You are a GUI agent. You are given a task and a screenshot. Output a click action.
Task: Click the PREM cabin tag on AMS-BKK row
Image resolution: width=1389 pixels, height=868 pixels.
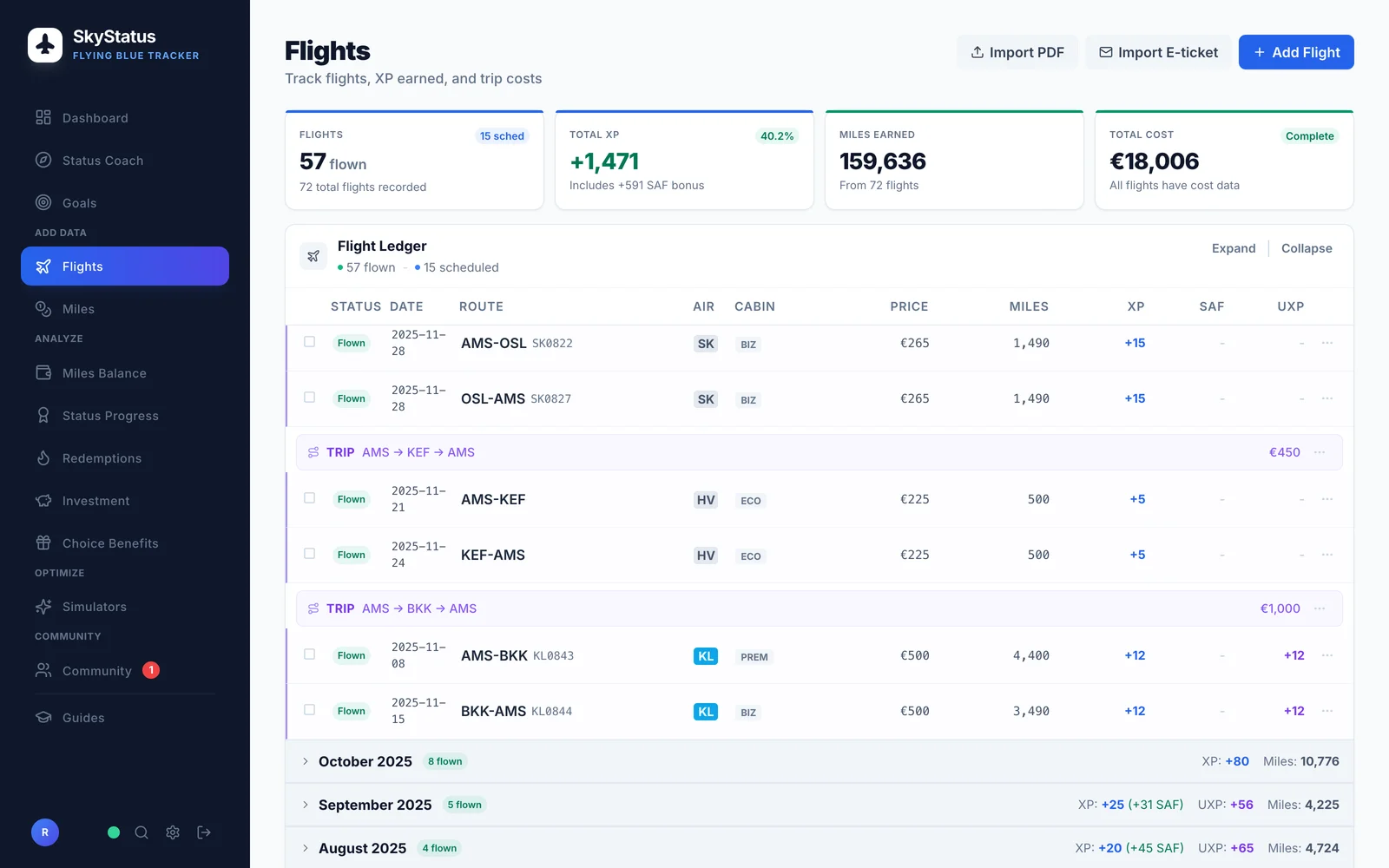[x=754, y=657]
